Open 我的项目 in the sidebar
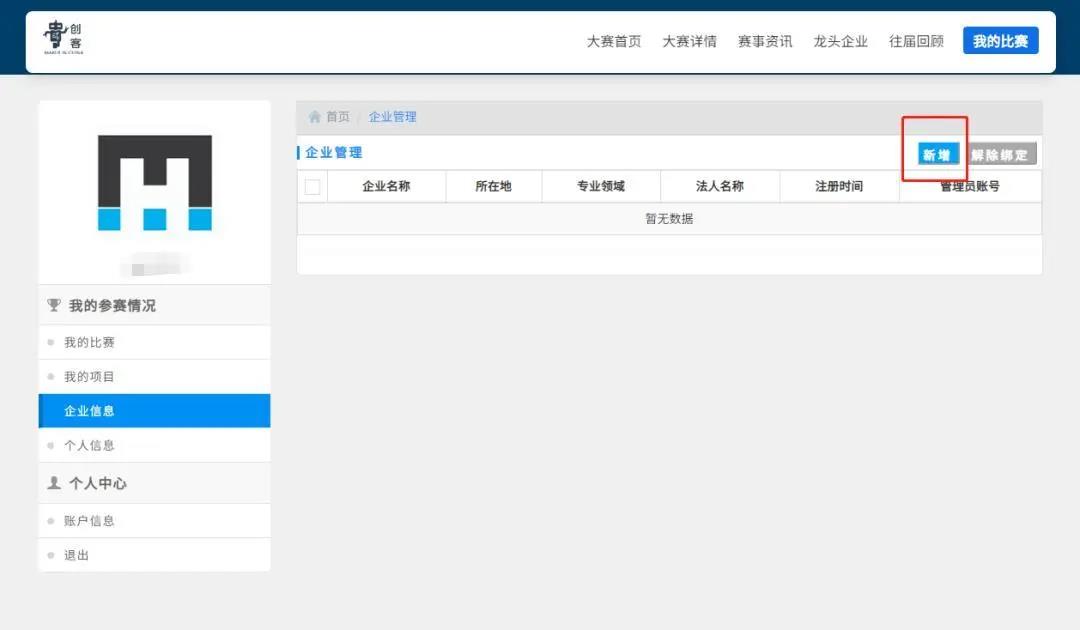 tap(89, 377)
